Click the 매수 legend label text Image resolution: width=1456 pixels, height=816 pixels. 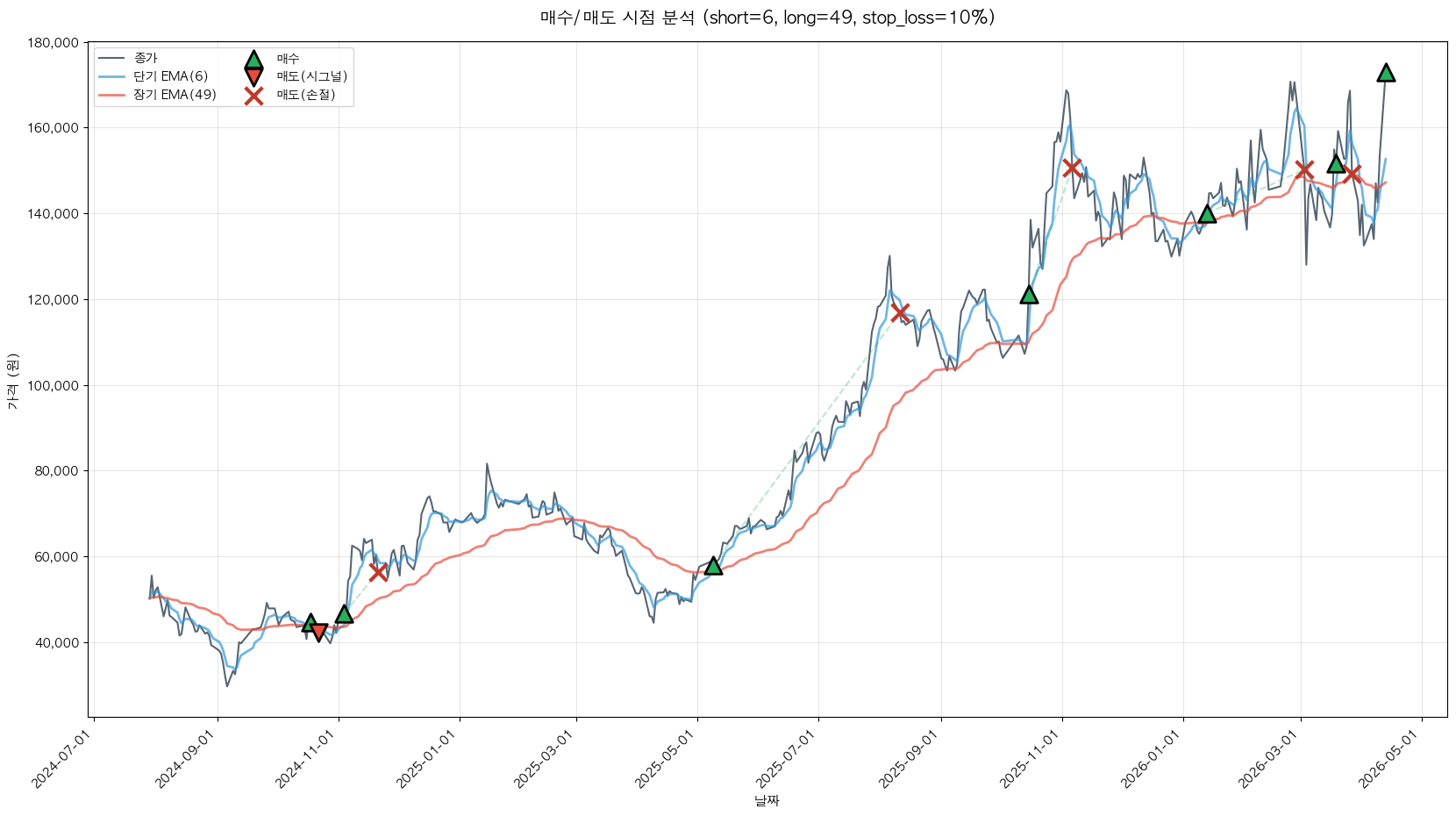pyautogui.click(x=288, y=59)
